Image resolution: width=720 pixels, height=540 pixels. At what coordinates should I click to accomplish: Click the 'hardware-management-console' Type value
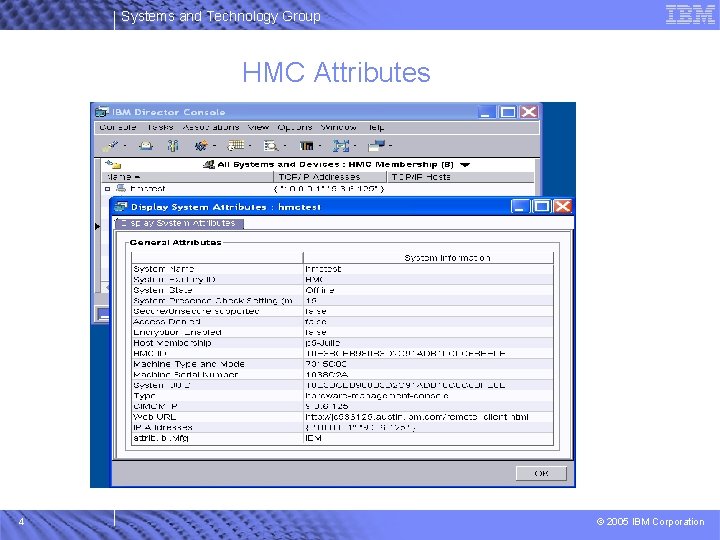point(377,396)
